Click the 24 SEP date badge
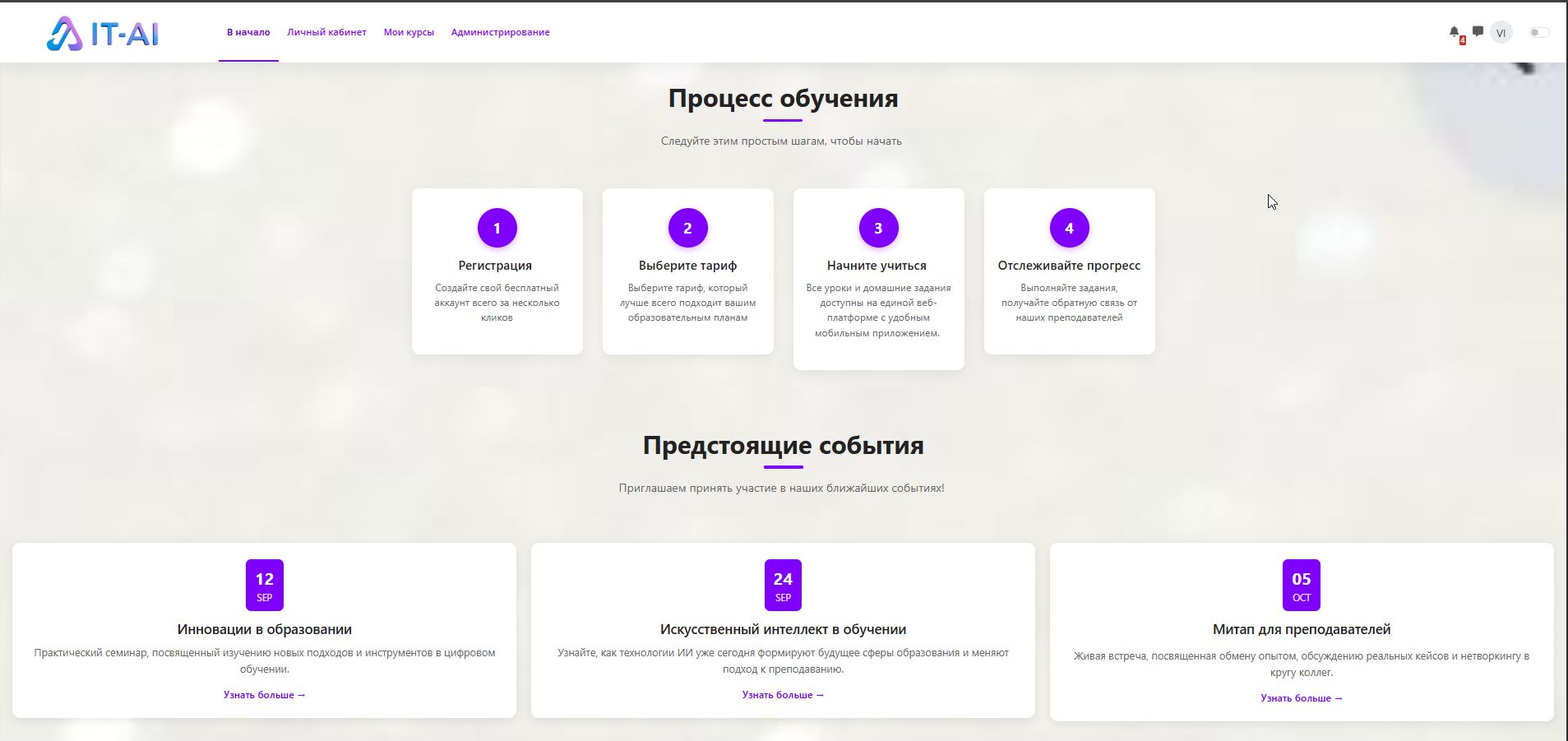This screenshot has height=741, width=1568. click(782, 584)
